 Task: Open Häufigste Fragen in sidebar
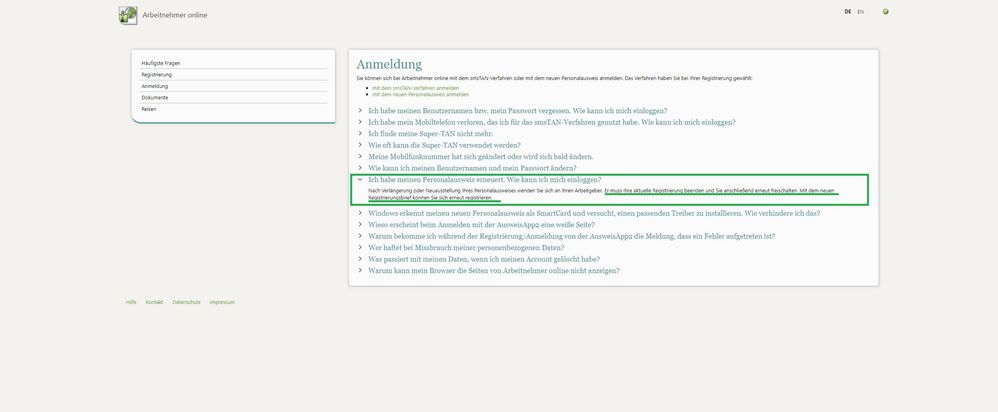click(161, 63)
